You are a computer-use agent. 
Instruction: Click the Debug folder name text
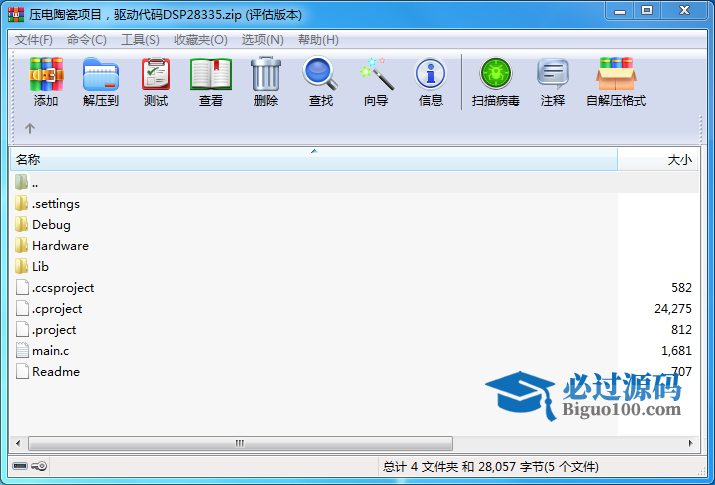[x=51, y=225]
